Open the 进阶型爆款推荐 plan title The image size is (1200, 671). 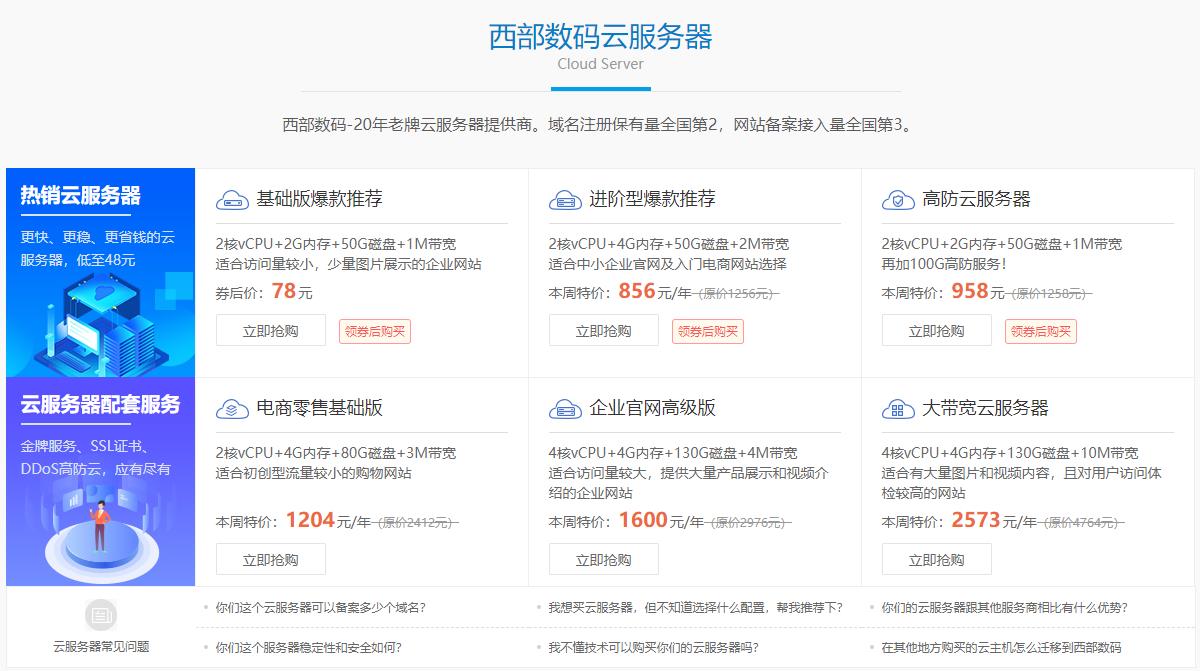[653, 199]
